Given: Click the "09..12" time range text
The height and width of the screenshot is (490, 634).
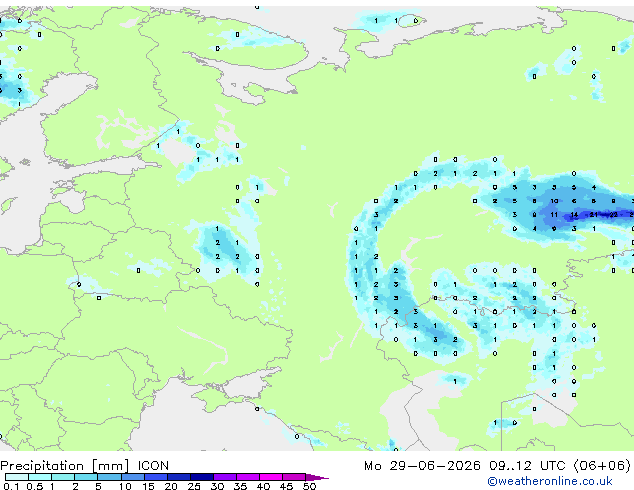Looking at the screenshot, I should click(509, 466).
